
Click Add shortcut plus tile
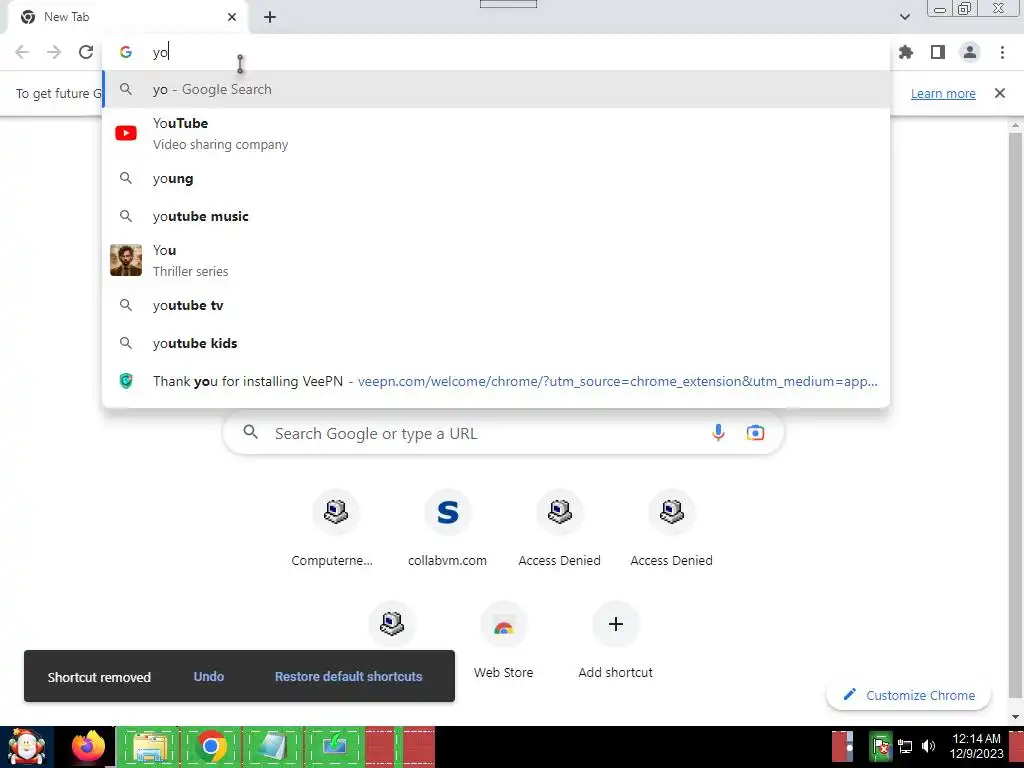coord(615,641)
